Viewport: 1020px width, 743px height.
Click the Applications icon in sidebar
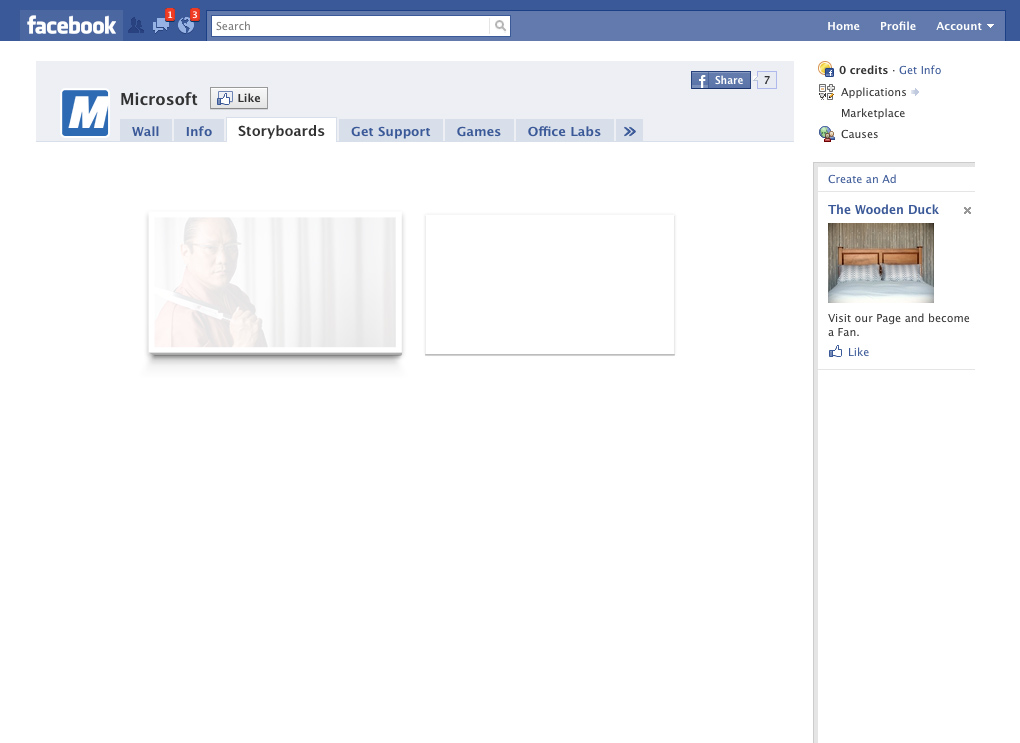coord(826,92)
